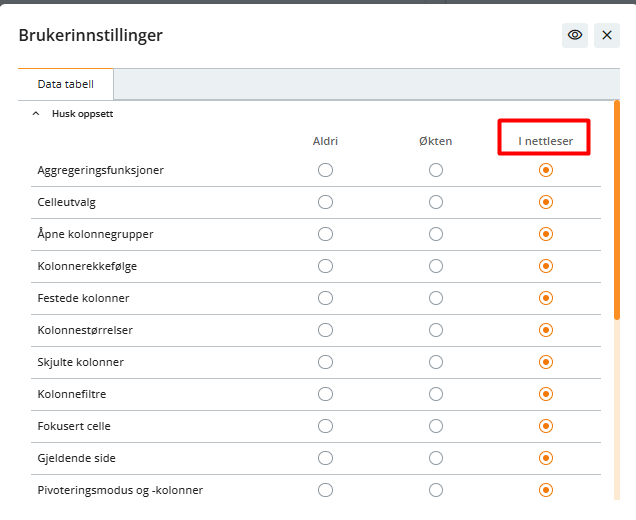The width and height of the screenshot is (636, 520).
Task: Select I nettleser for Celleutvalg
Action: tap(546, 202)
